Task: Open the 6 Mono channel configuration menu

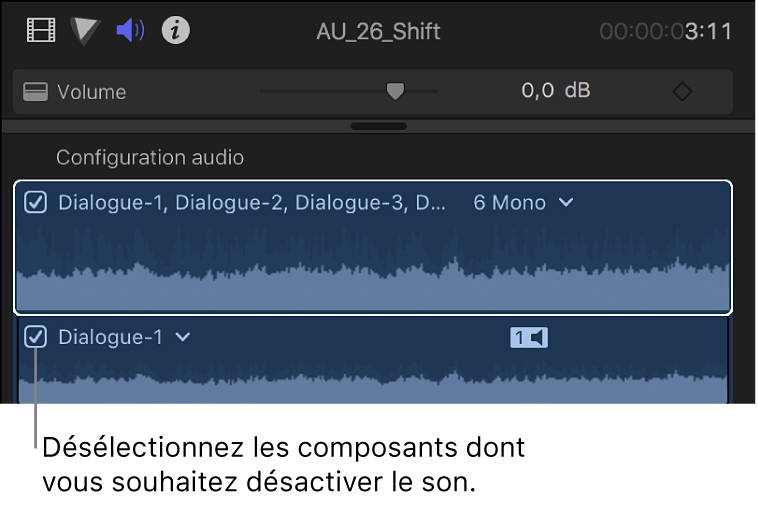Action: click(x=523, y=203)
